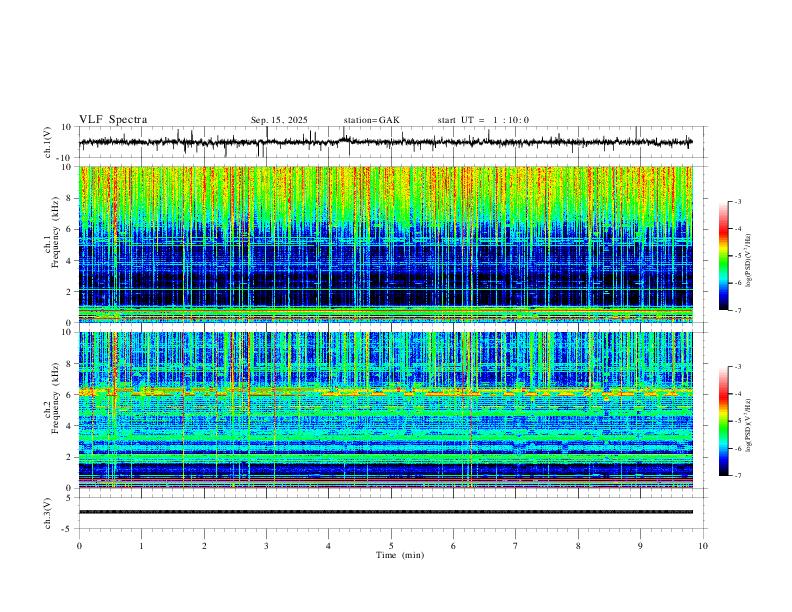This screenshot has width=792, height=612.
Task: Click the '0' tick label on the time axis
Action: point(79,546)
